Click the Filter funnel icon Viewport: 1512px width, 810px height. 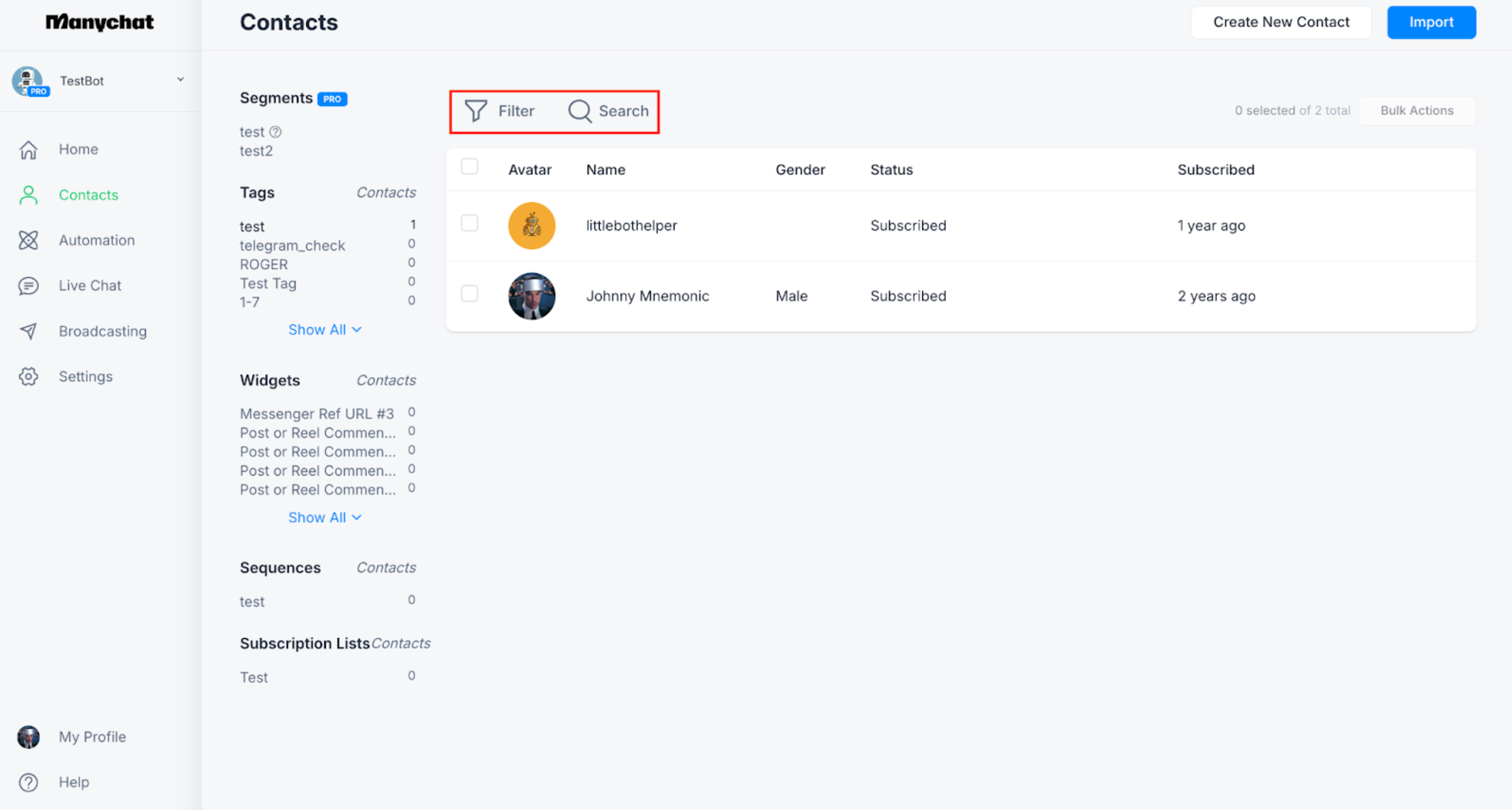[x=476, y=111]
